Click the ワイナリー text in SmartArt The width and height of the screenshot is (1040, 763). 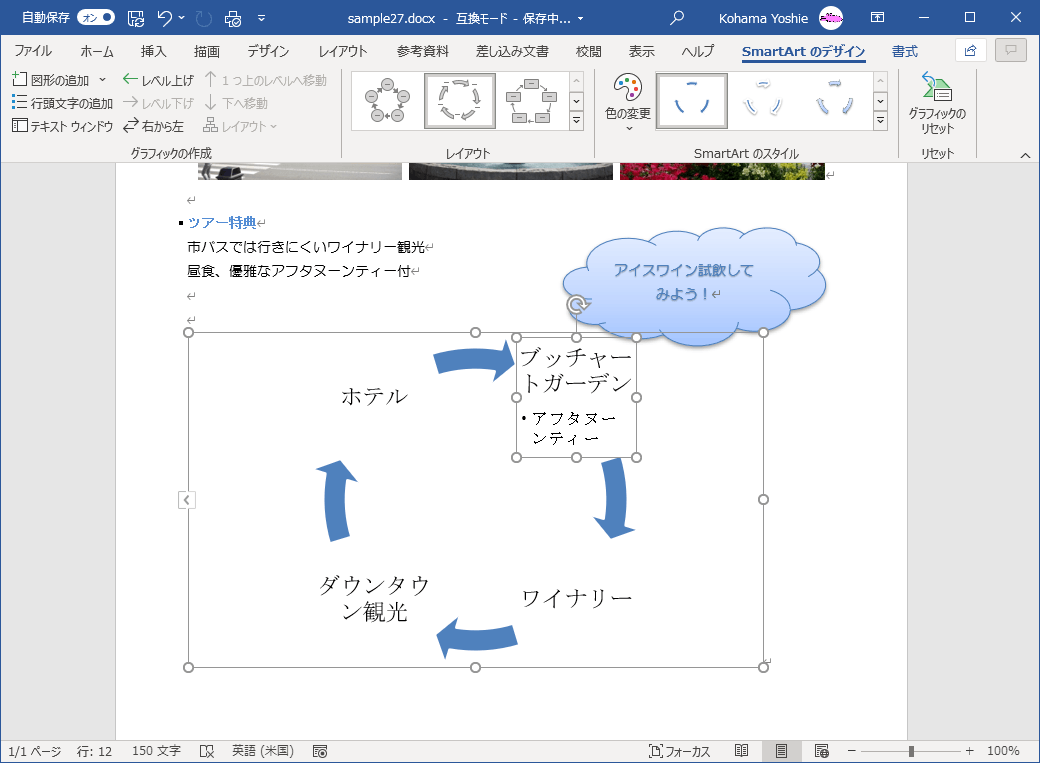576,598
